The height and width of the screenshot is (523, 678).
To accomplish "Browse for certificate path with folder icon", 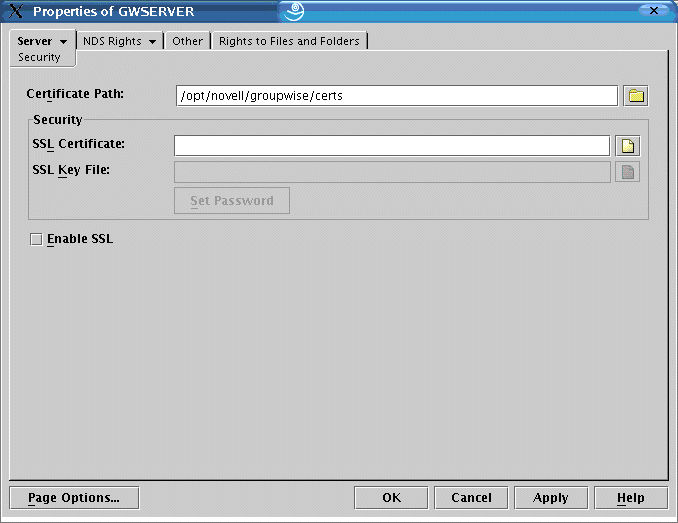I will pyautogui.click(x=636, y=96).
